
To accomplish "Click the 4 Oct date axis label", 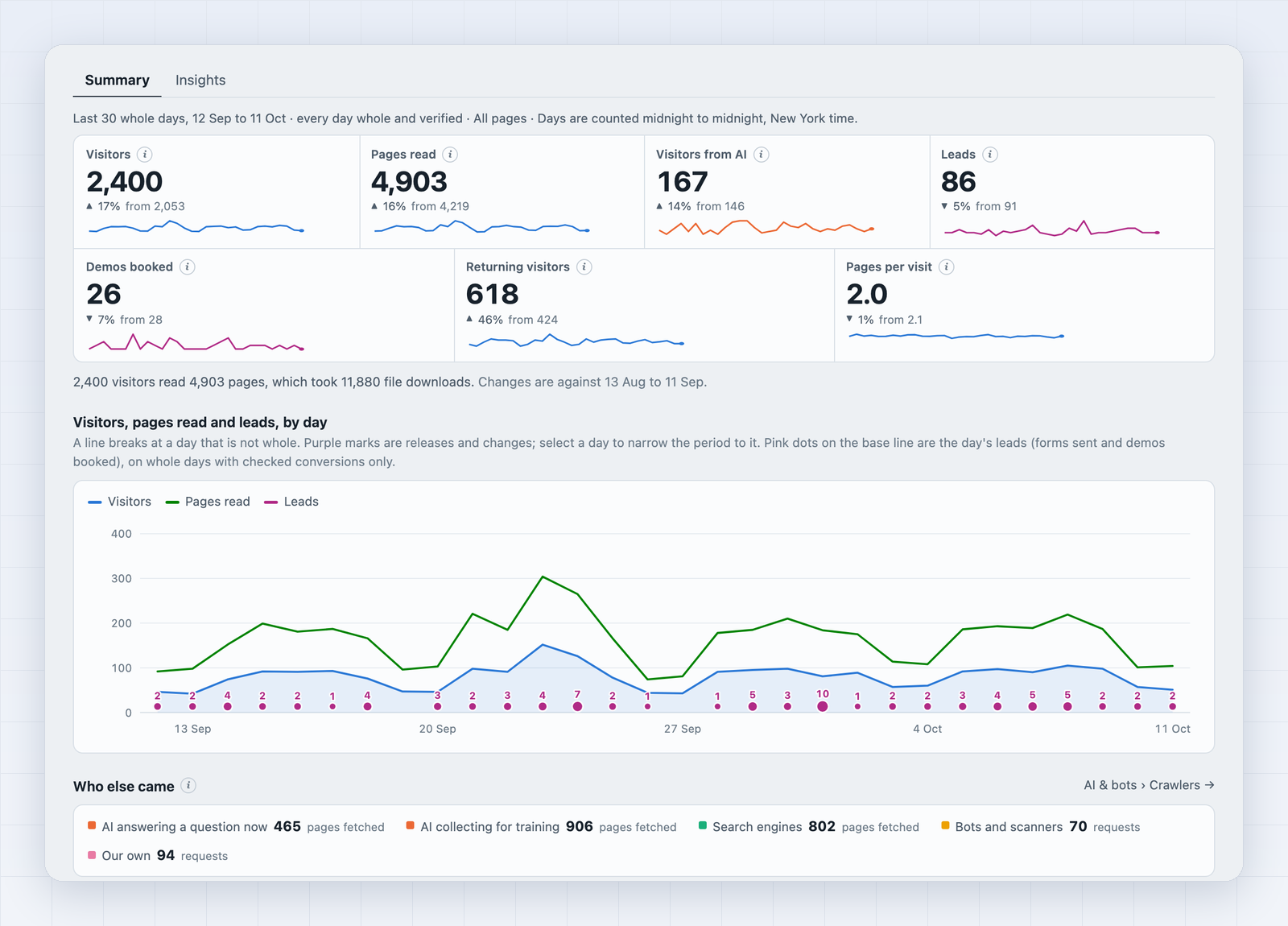I will pyautogui.click(x=927, y=729).
